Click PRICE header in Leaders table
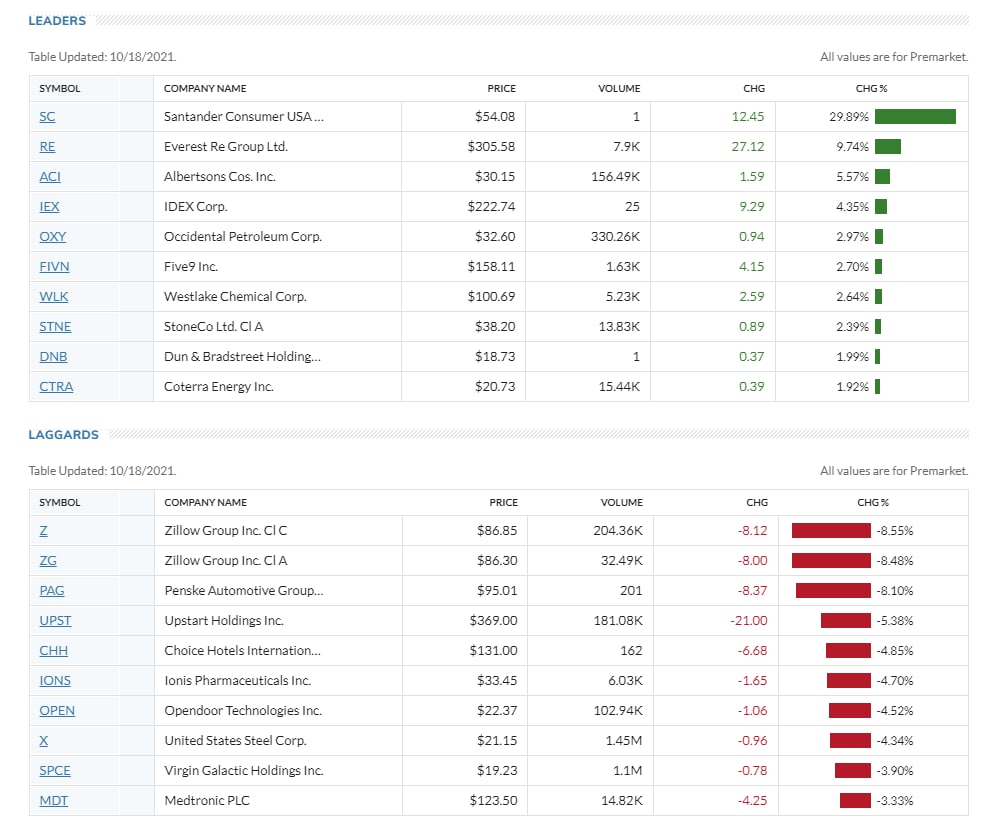This screenshot has width=988, height=828. 502,89
